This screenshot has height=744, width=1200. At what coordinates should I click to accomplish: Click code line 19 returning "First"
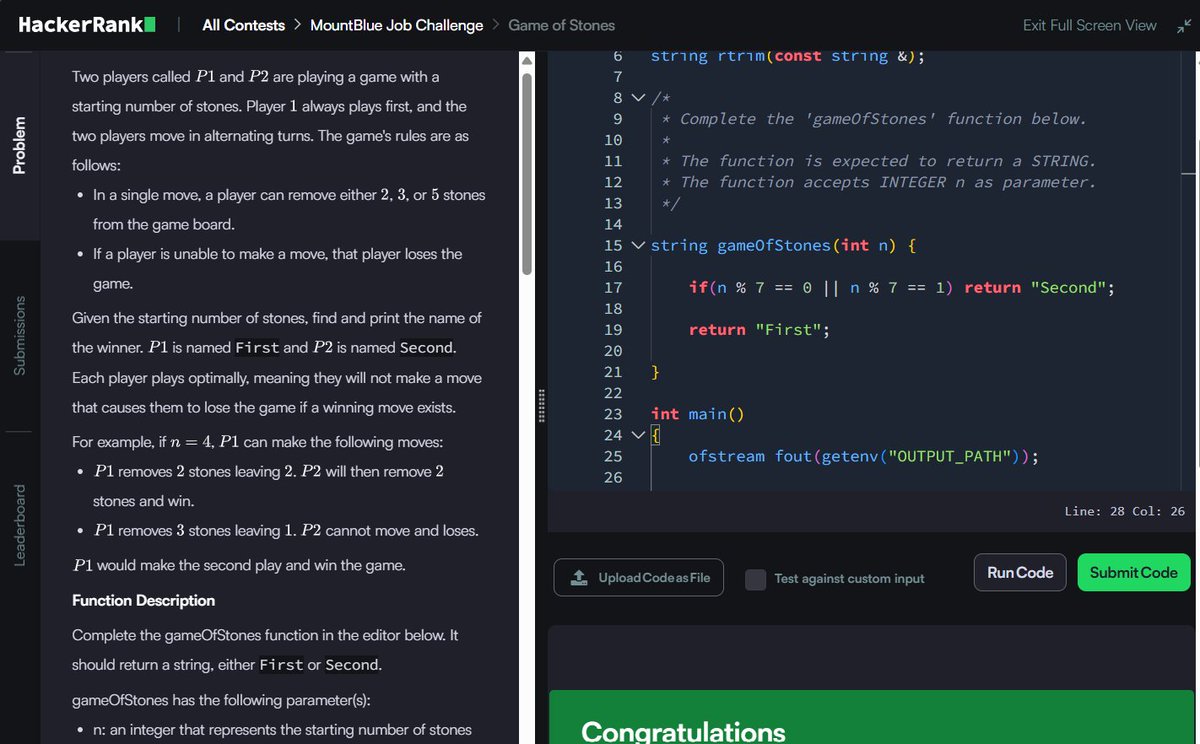[x=759, y=330]
